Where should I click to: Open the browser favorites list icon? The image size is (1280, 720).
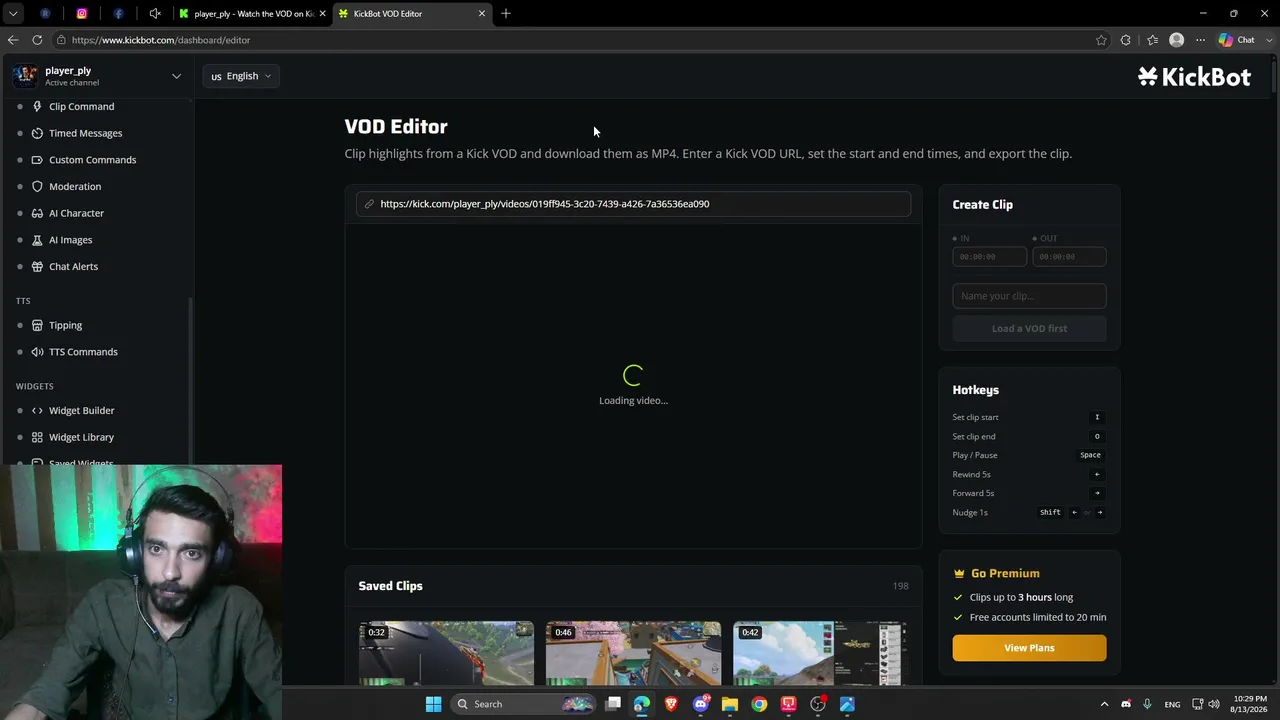[x=1152, y=40]
